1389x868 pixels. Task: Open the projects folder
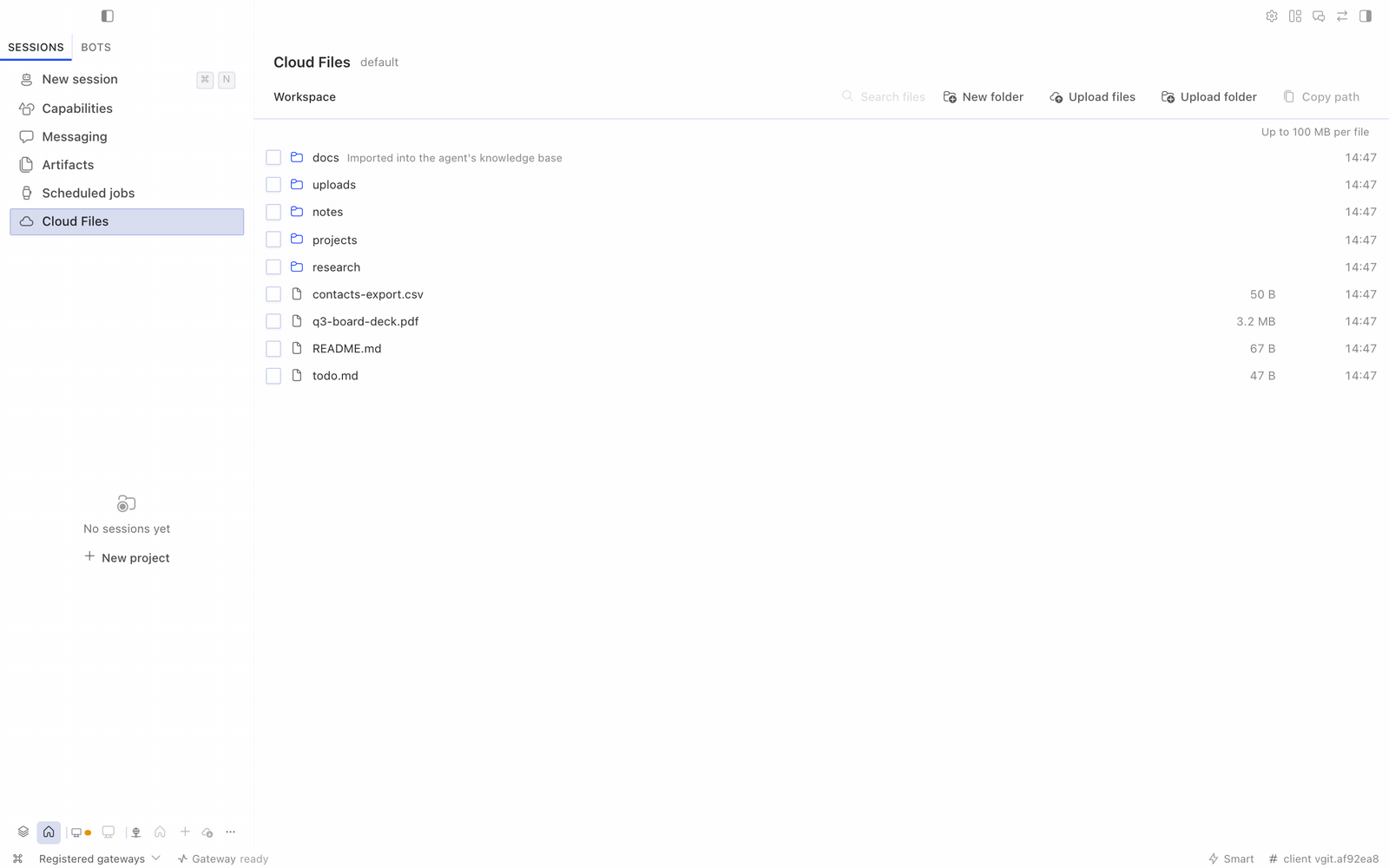point(334,240)
